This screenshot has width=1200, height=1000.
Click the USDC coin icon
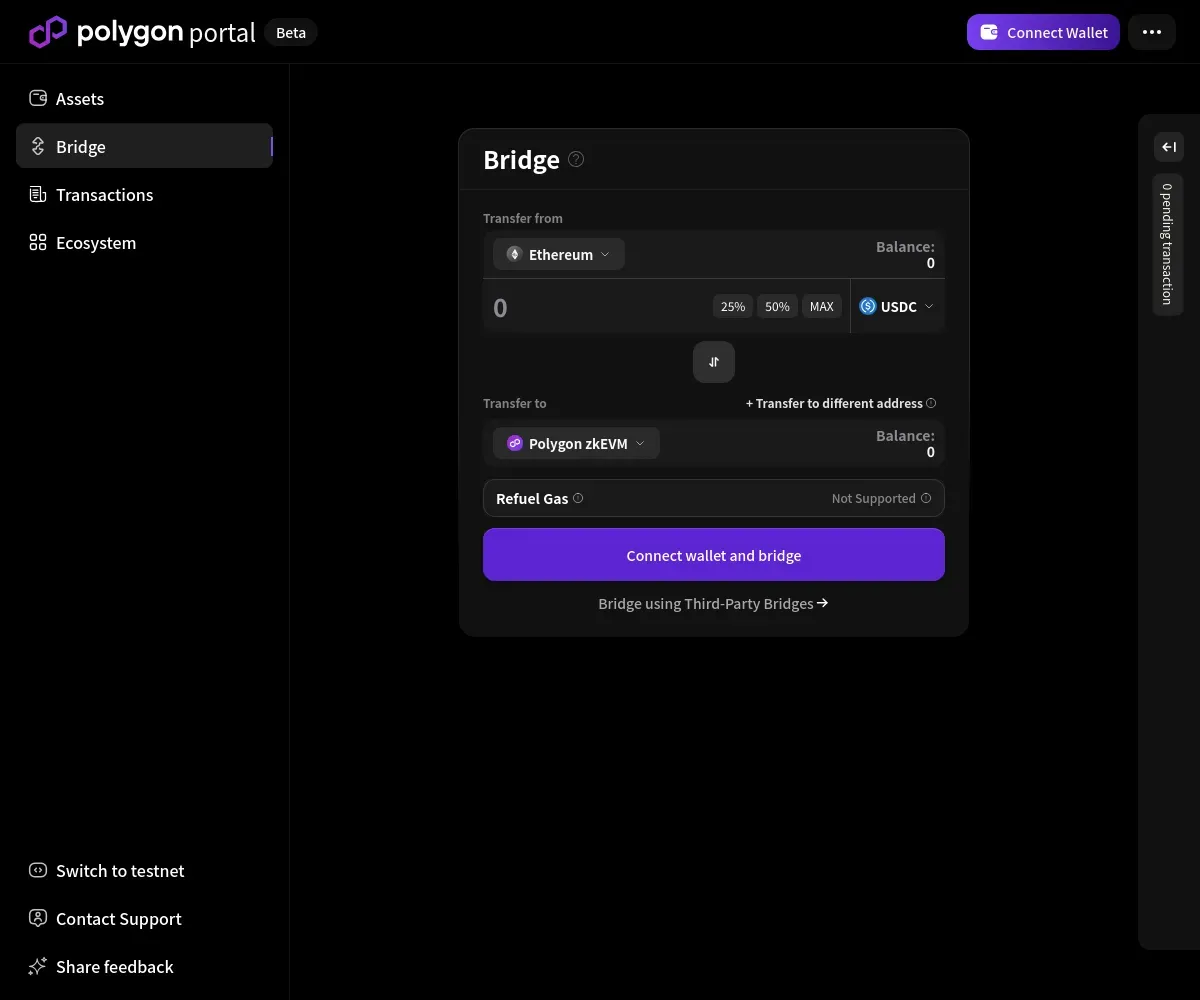tap(868, 306)
